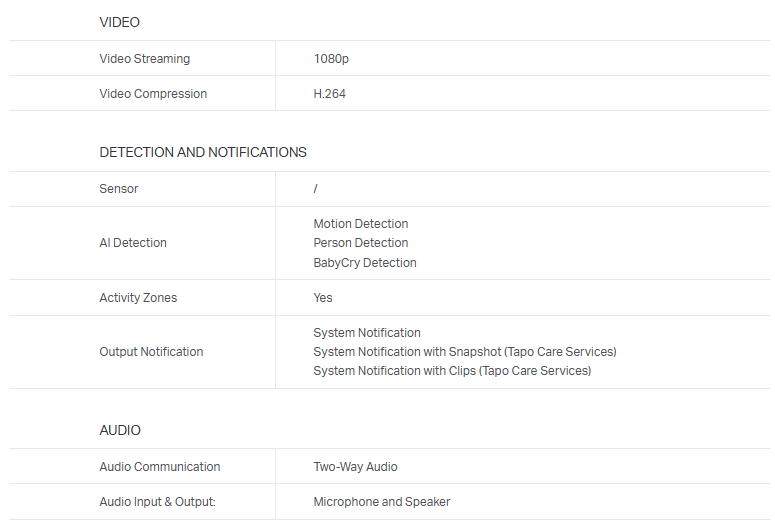This screenshot has width=775, height=530.
Task: Select the Audio Communication row label
Action: coord(160,467)
